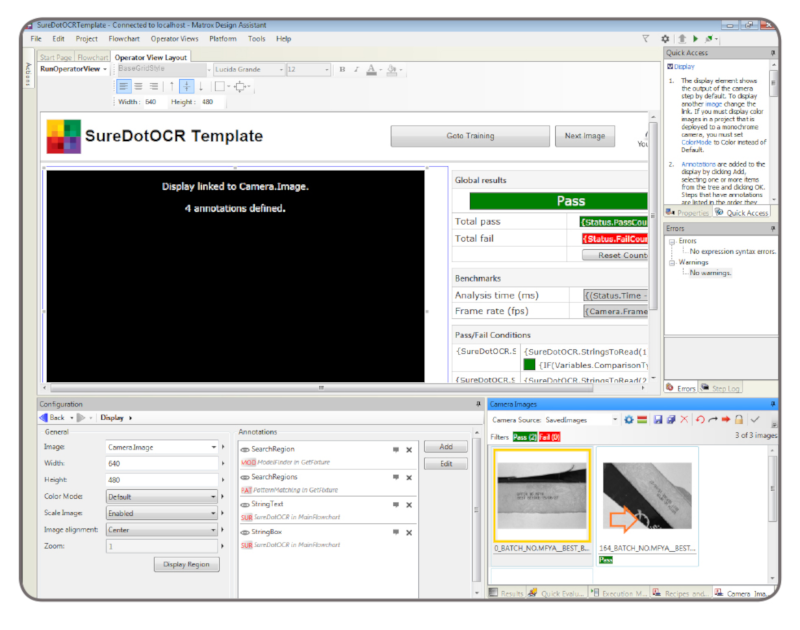Click the margin/padding crosshair icon
This screenshot has width=800, height=630.
pos(239,86)
